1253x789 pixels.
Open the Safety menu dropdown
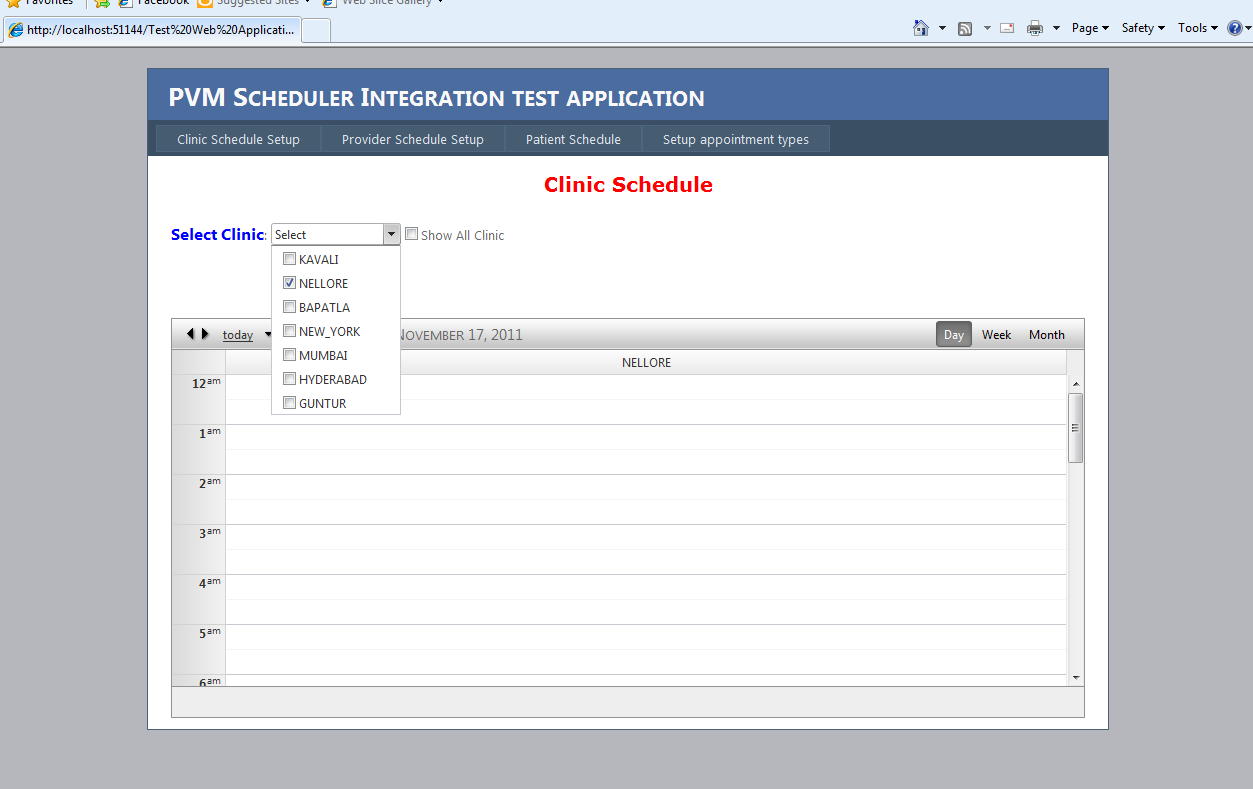click(1143, 28)
